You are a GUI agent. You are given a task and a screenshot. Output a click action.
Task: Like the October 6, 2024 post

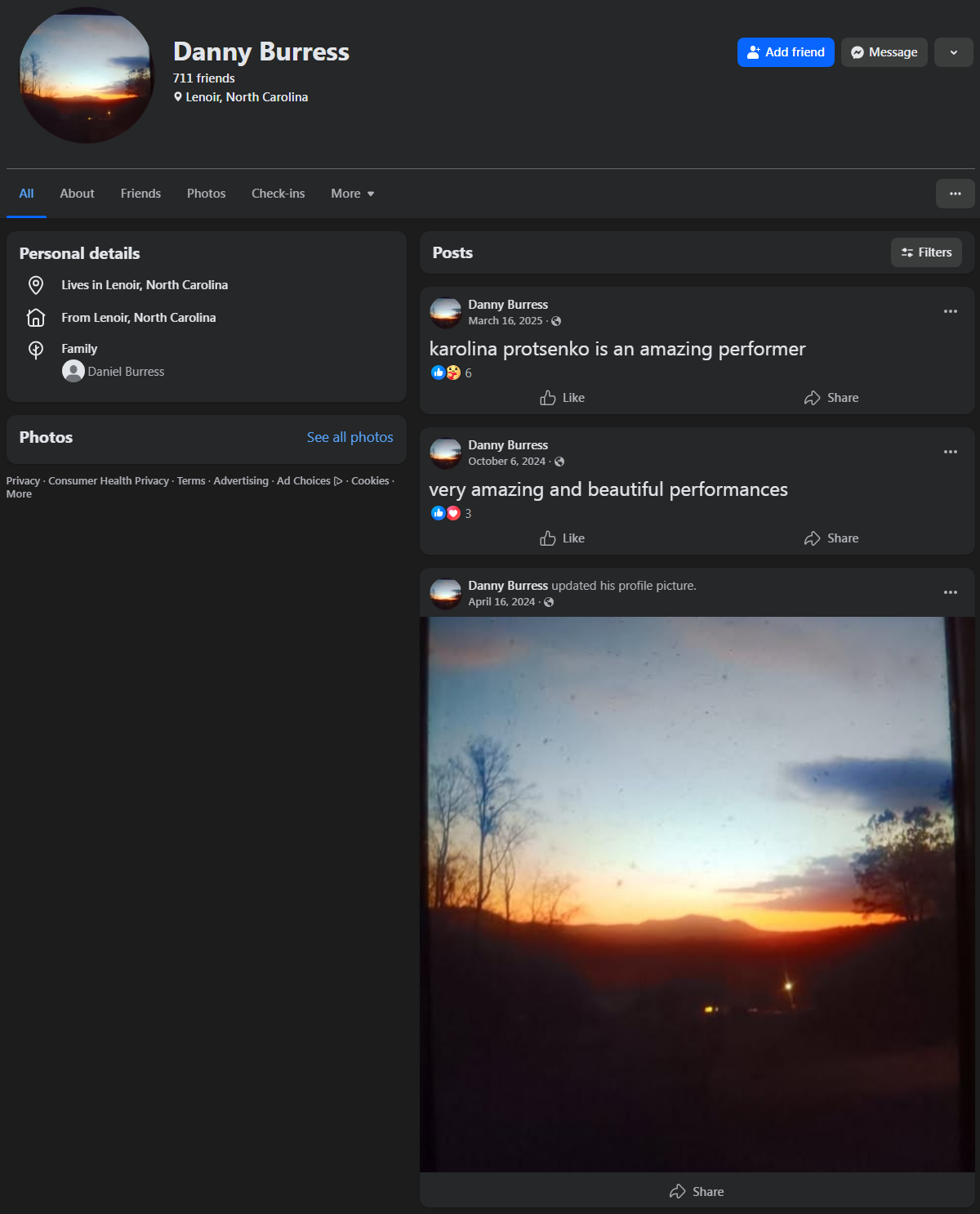click(562, 538)
